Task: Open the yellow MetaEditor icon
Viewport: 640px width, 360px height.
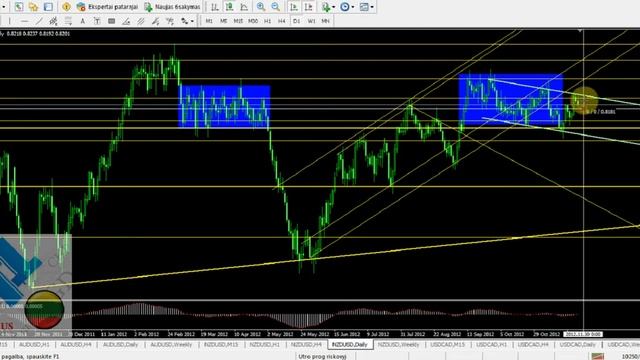Action: 66,7
